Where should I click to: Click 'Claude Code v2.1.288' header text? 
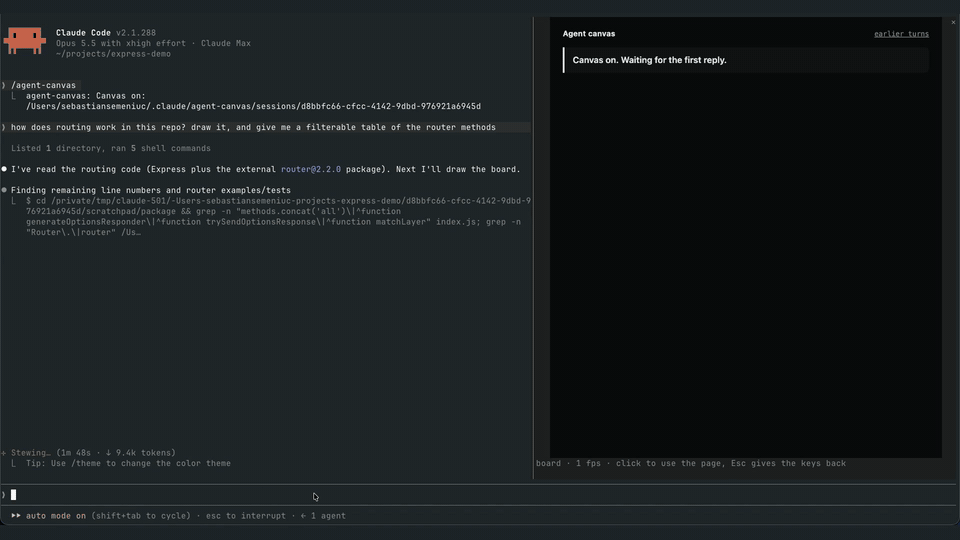(106, 32)
